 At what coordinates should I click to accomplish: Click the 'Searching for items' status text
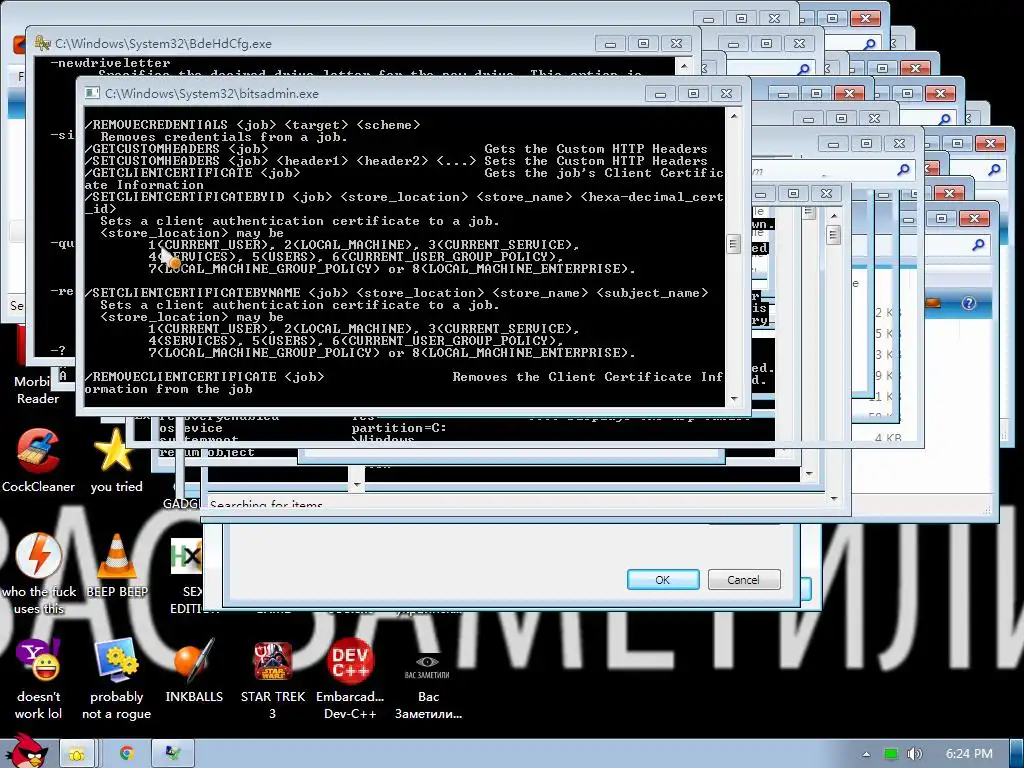(266, 504)
